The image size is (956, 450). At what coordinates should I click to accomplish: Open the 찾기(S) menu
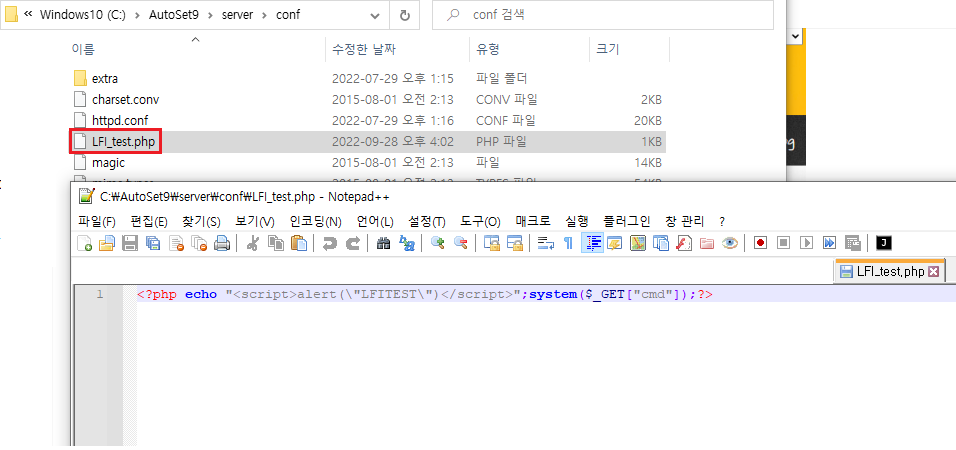click(201, 221)
